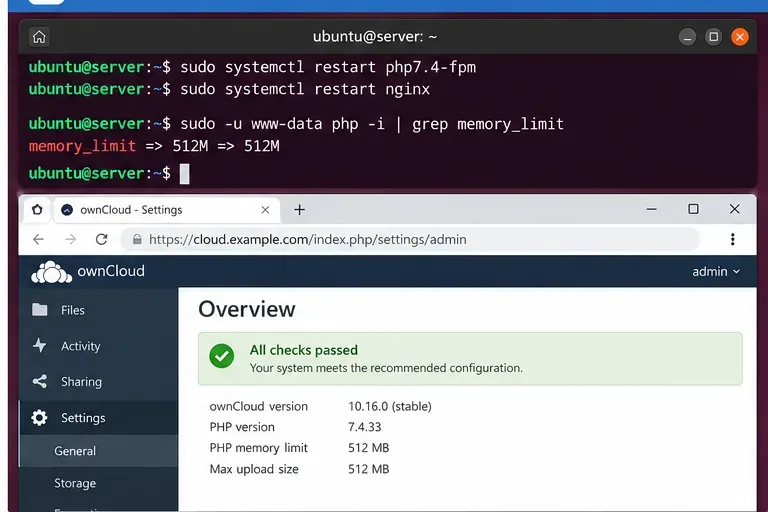Close the terminal with orange X button

tap(740, 37)
